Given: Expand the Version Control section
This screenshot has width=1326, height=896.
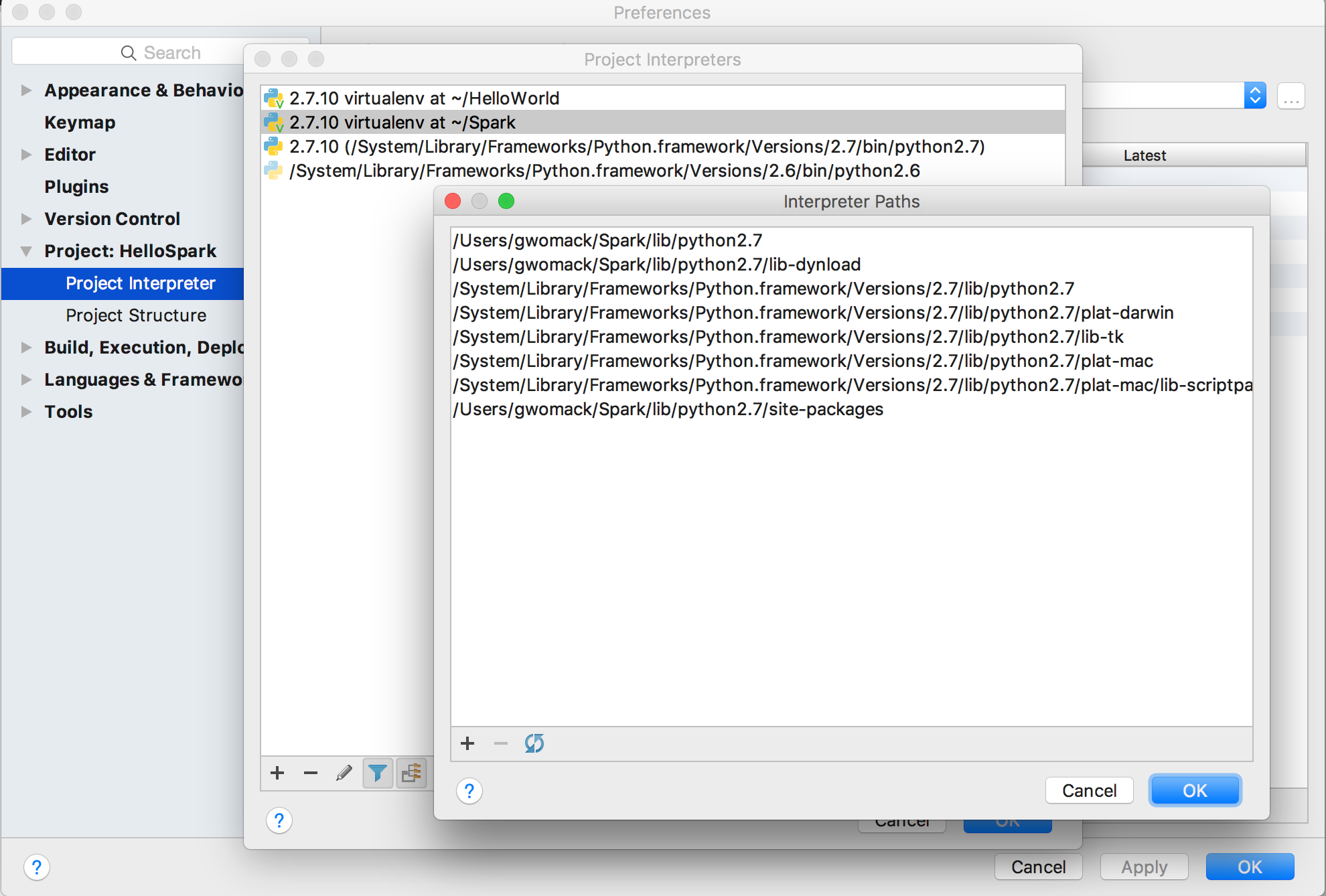Looking at the screenshot, I should tap(26, 219).
